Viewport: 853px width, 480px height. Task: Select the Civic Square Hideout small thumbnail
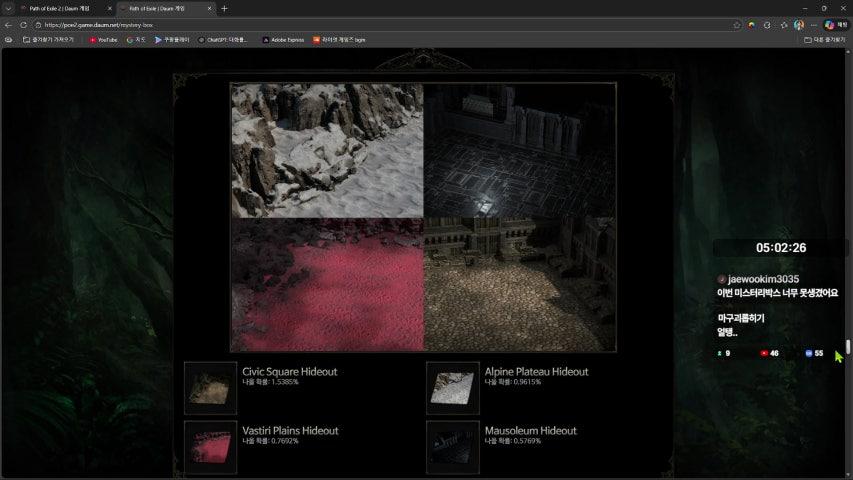(x=211, y=388)
